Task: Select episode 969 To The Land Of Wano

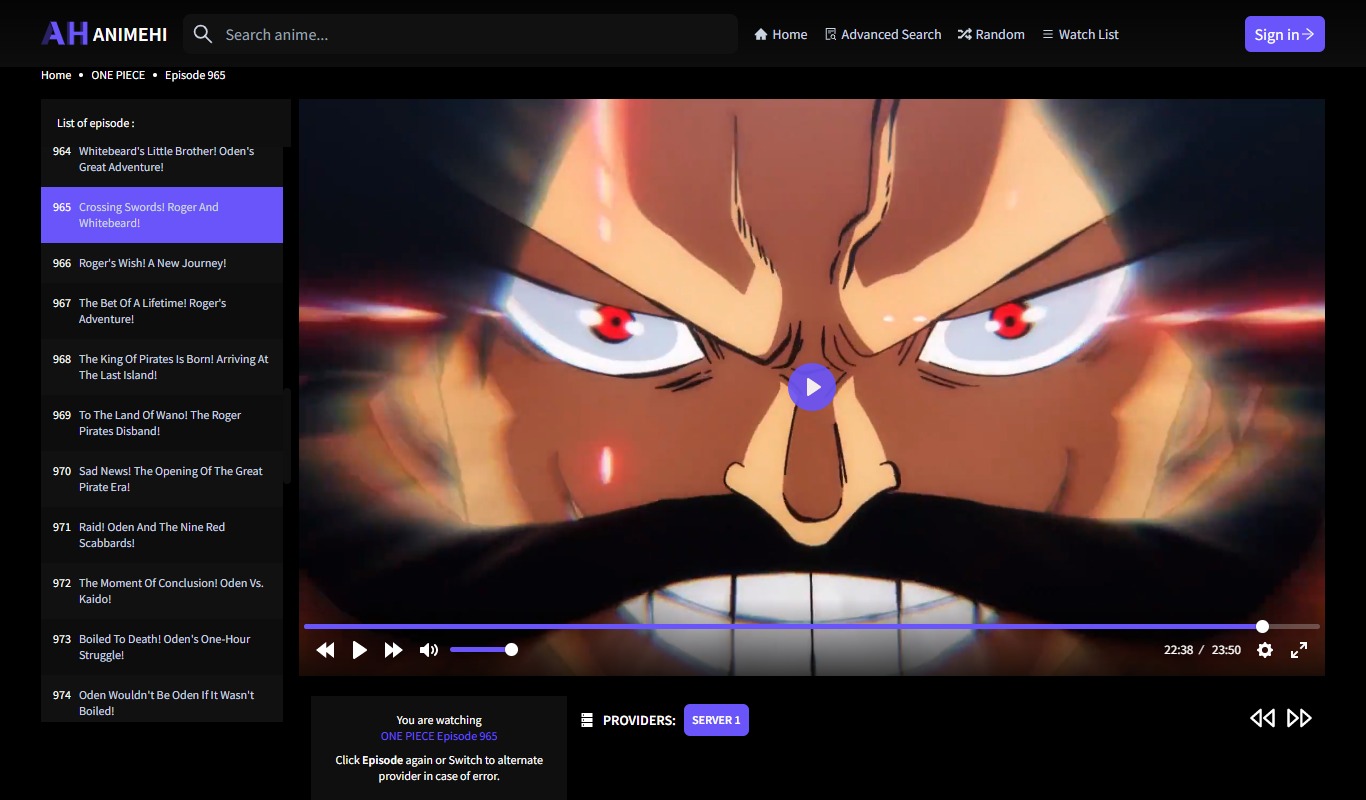Action: tap(162, 423)
